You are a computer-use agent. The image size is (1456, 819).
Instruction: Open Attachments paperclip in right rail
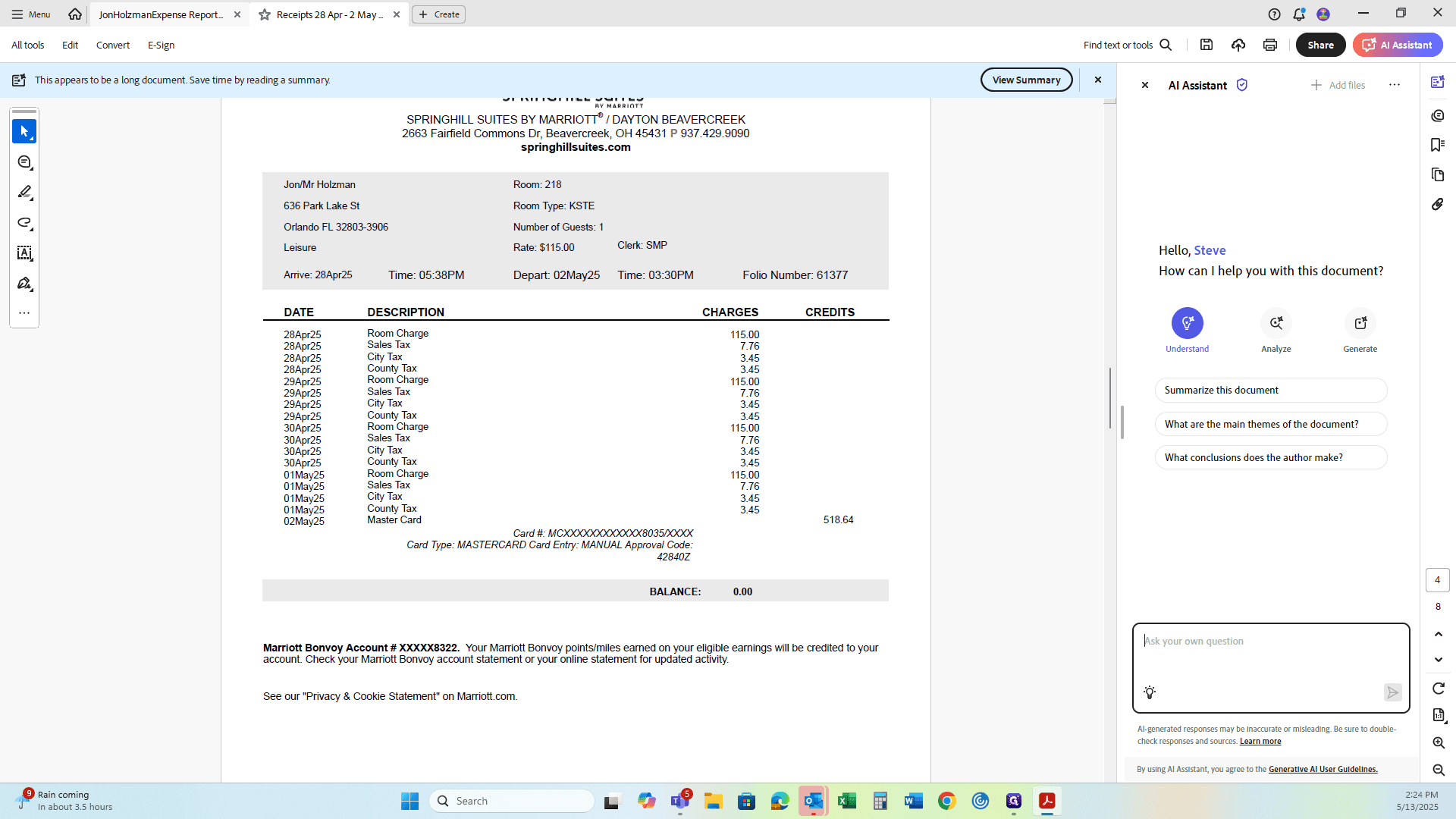(1438, 205)
